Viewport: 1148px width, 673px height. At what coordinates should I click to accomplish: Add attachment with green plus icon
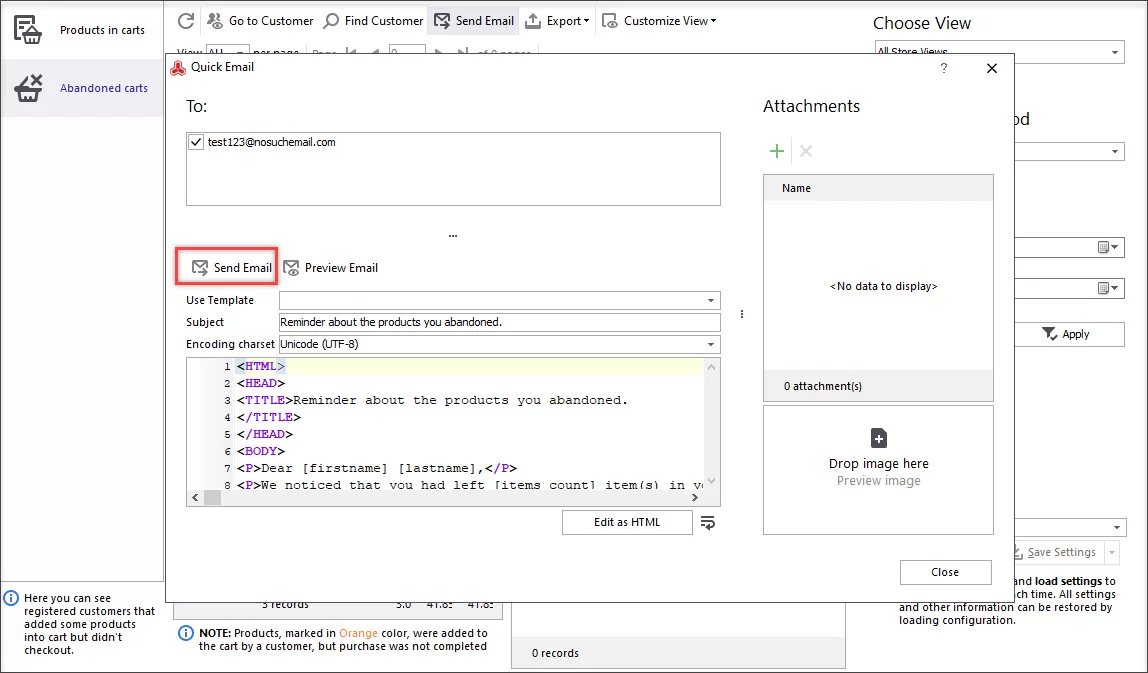777,151
